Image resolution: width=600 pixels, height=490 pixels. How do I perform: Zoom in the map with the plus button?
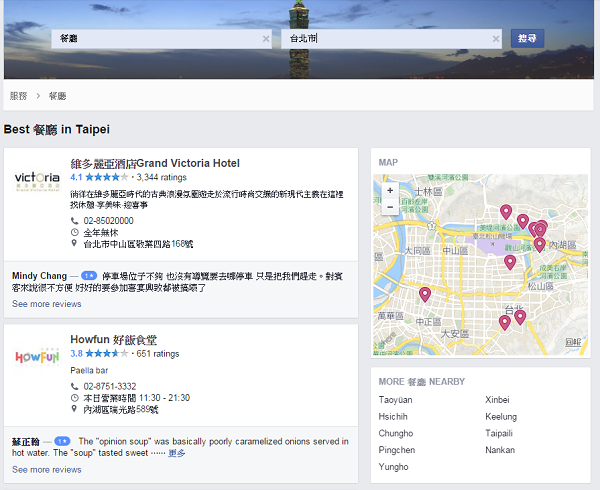coord(390,190)
